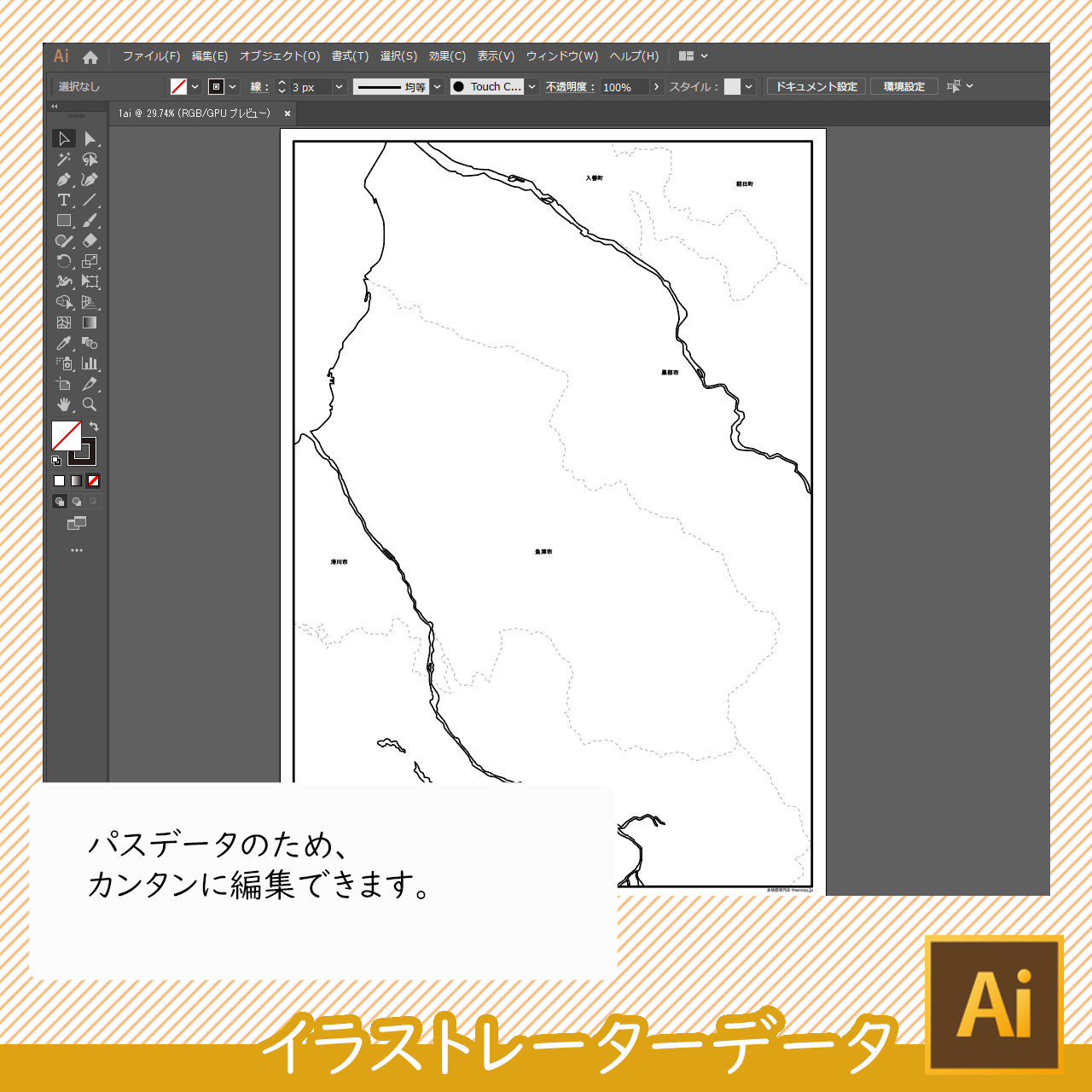Open the オブジェクト(O) menu
This screenshot has height=1092, width=1092.
[280, 56]
